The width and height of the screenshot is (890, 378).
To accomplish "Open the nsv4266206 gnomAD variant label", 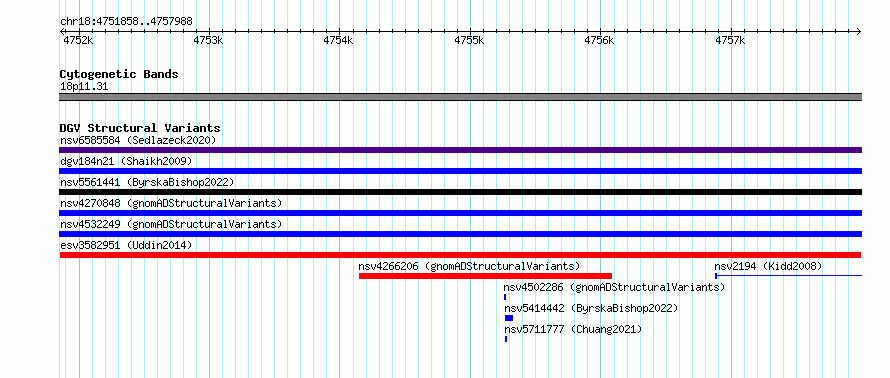I will click(x=469, y=266).
